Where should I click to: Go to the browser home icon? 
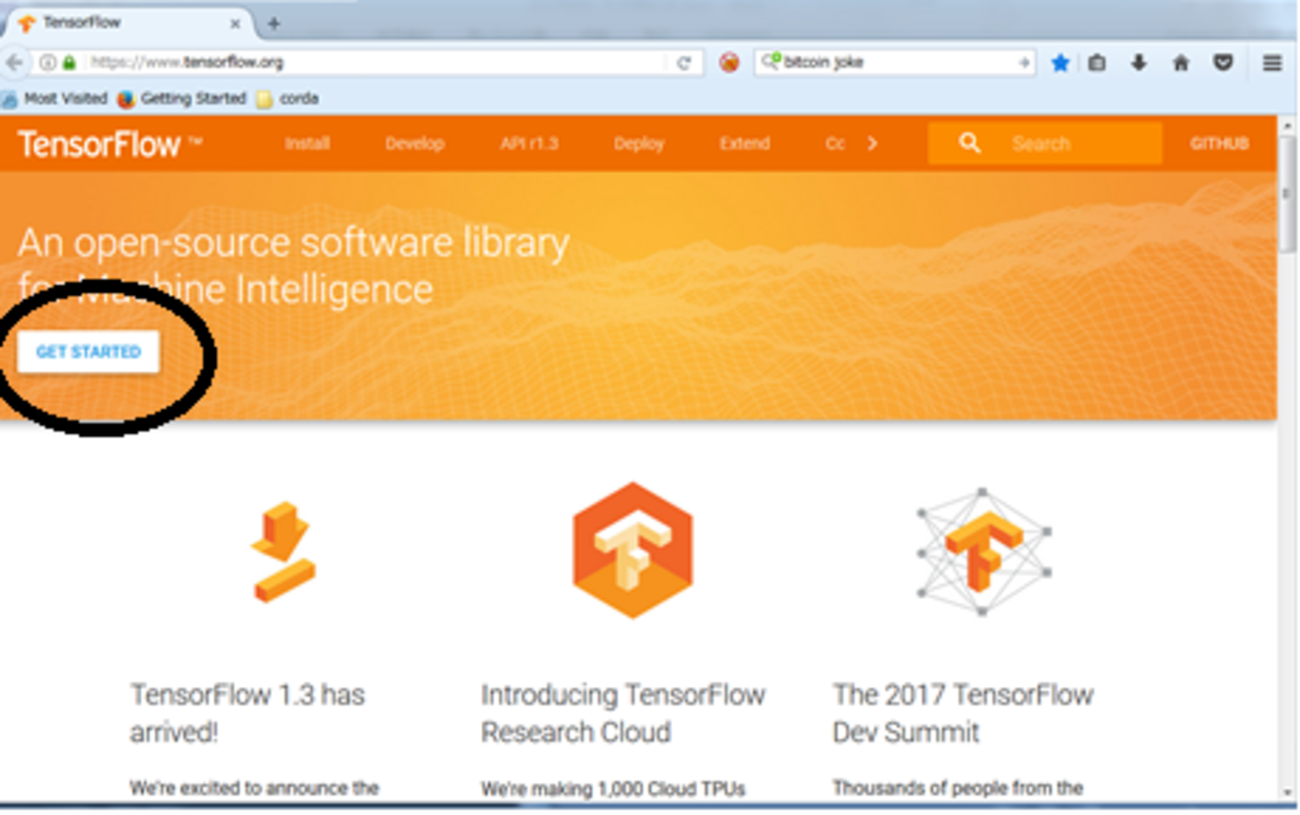pyautogui.click(x=1181, y=63)
